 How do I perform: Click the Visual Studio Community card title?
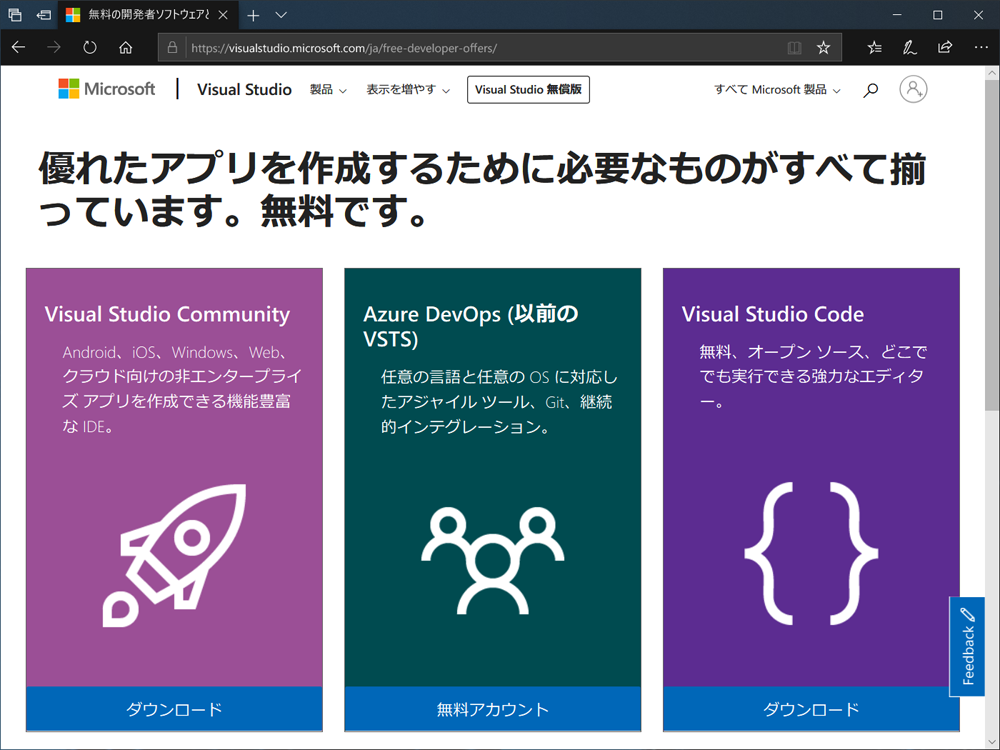(x=167, y=314)
